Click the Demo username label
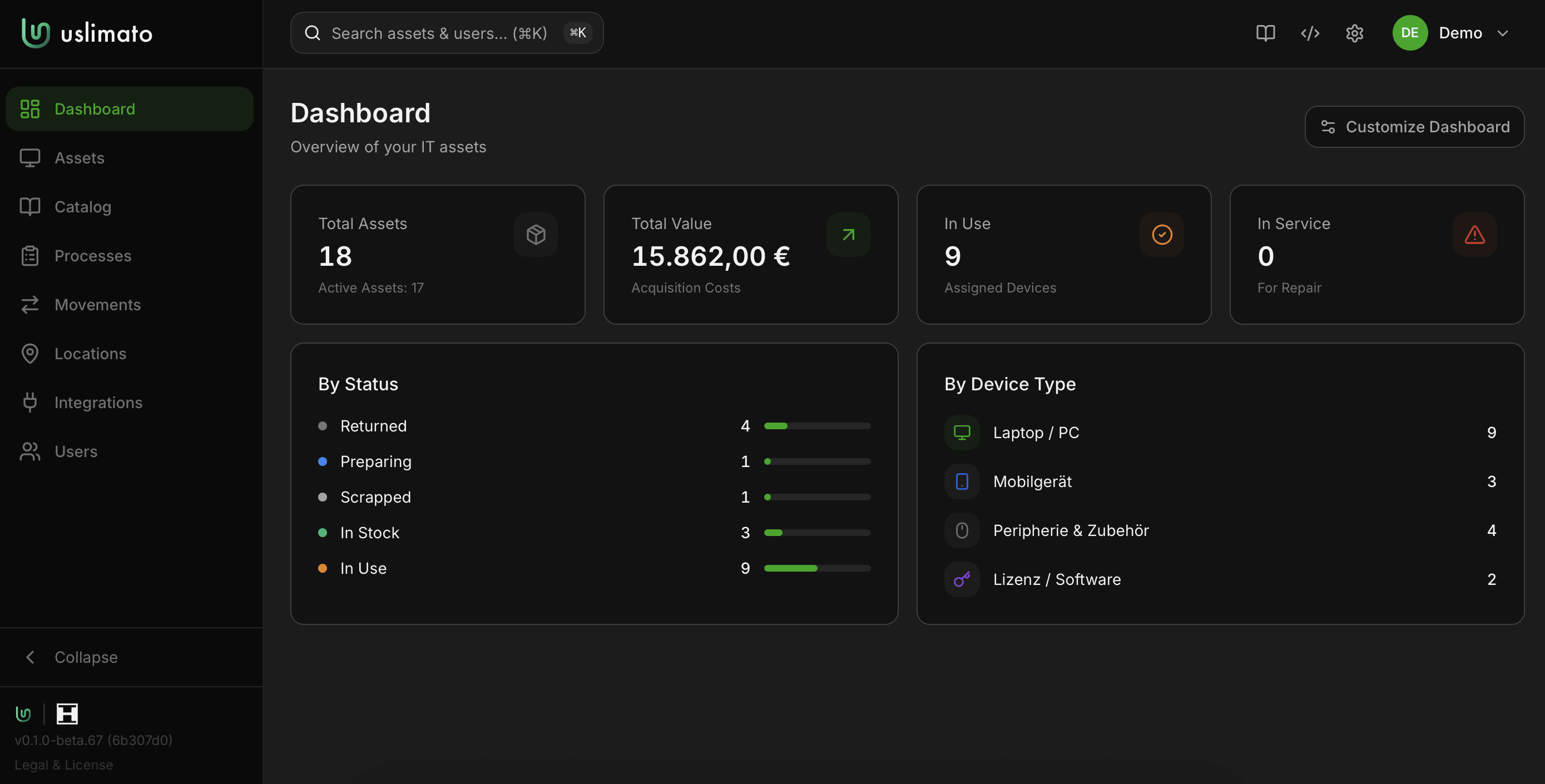 (1460, 33)
